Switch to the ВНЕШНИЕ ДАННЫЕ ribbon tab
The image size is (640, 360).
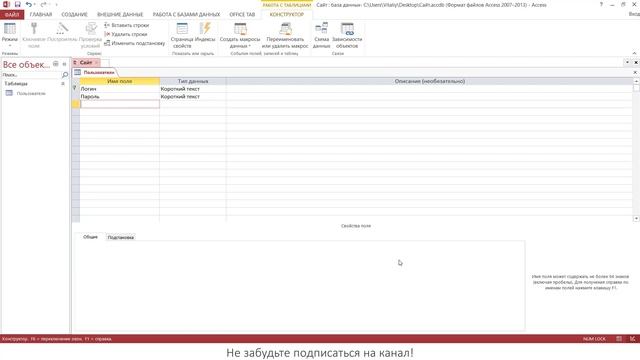tap(120, 14)
